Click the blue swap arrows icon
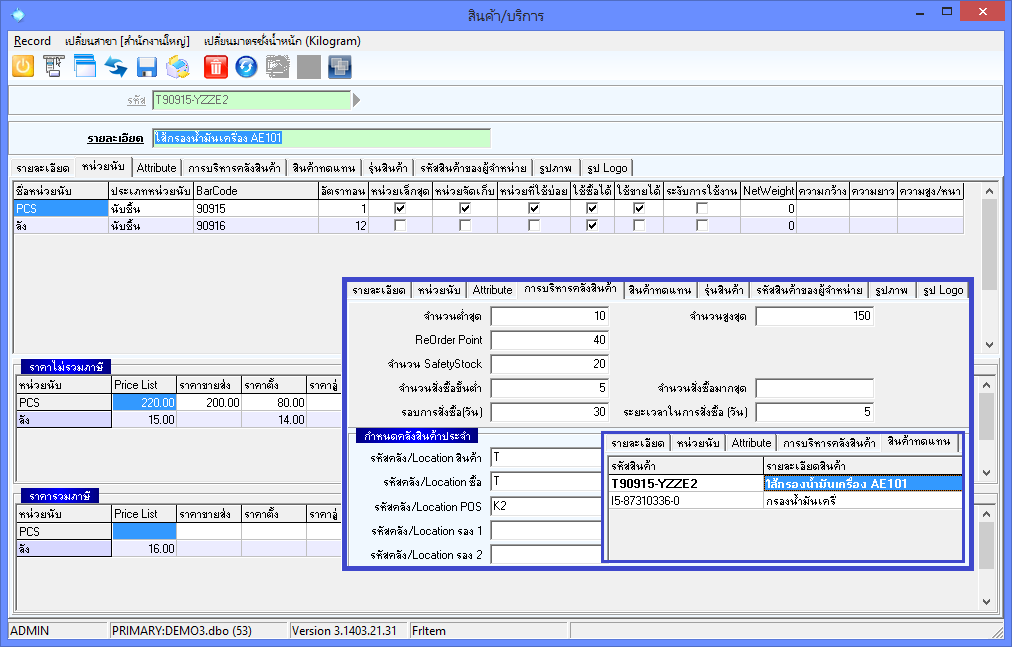1012x647 pixels. pyautogui.click(x=116, y=67)
